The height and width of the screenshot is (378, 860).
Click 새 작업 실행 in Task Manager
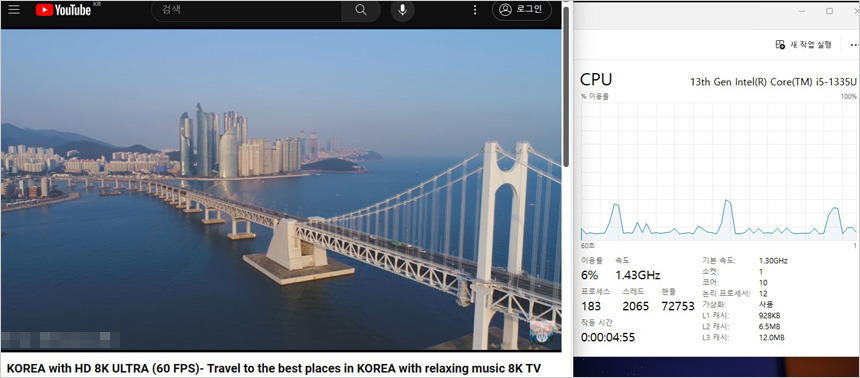[x=803, y=45]
